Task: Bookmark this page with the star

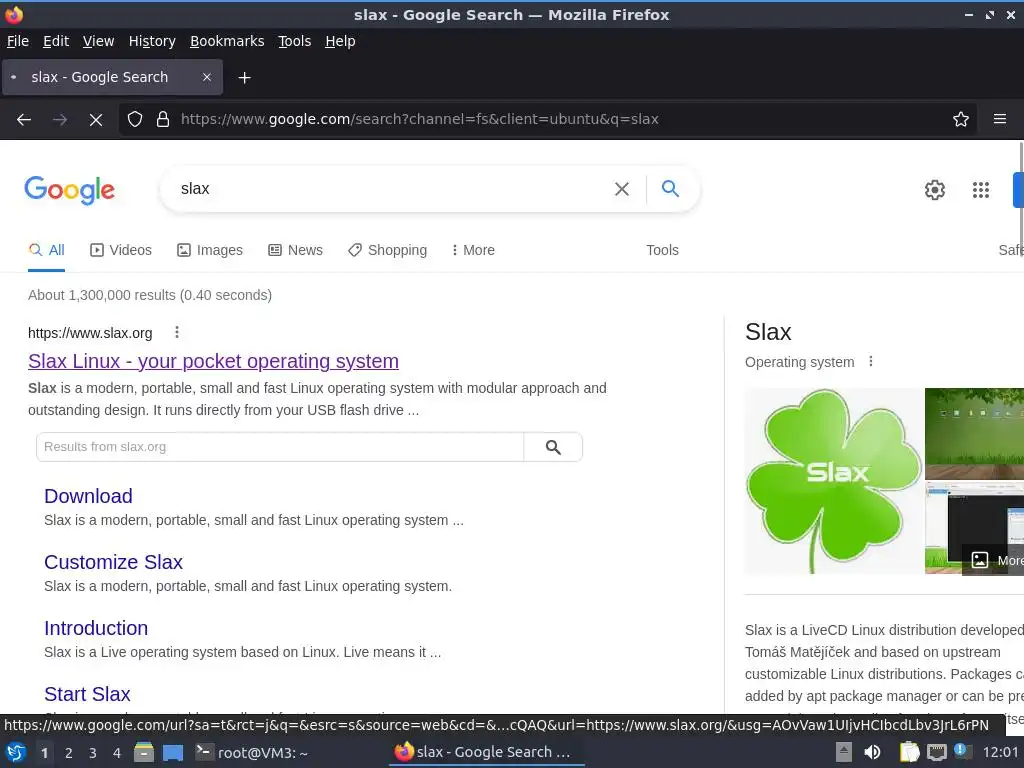Action: click(x=961, y=120)
